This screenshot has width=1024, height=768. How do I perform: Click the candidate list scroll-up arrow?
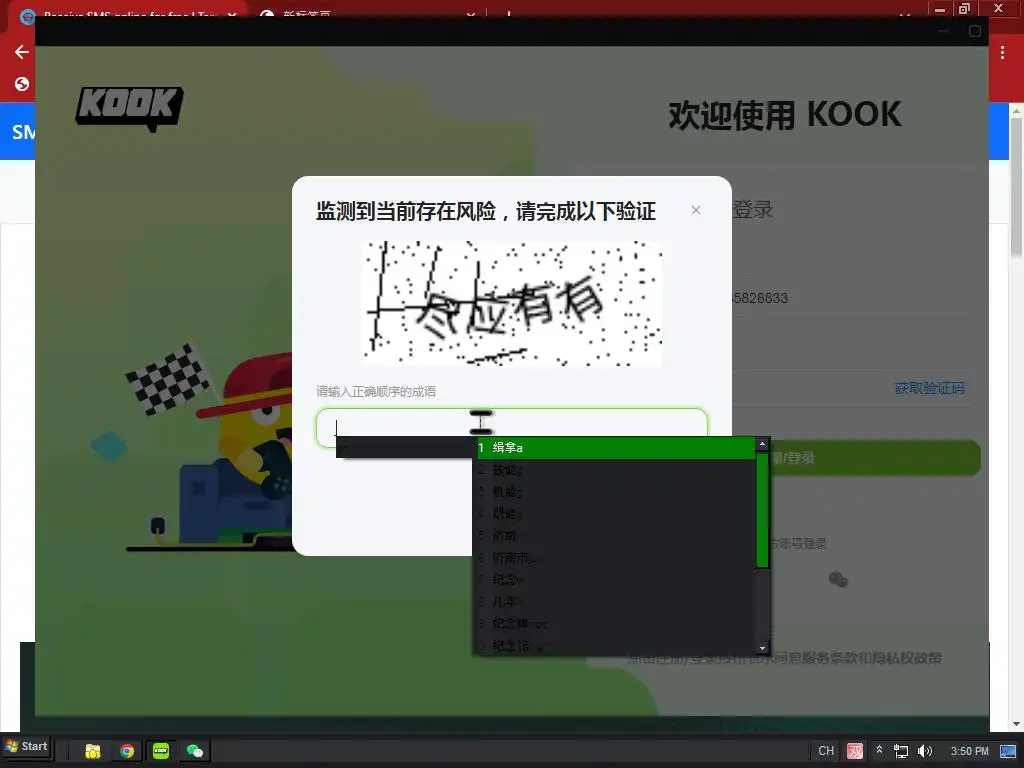762,444
